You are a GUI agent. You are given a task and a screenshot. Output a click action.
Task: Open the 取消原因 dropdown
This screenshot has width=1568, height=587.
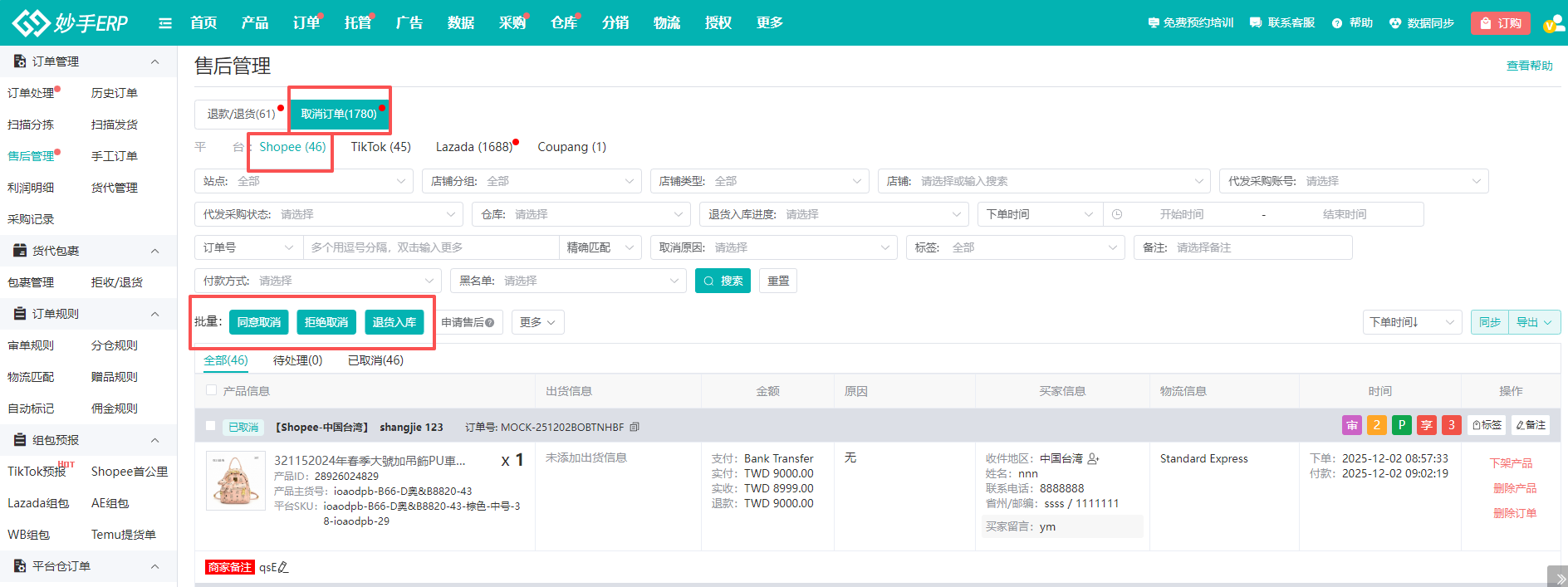pyautogui.click(x=773, y=247)
